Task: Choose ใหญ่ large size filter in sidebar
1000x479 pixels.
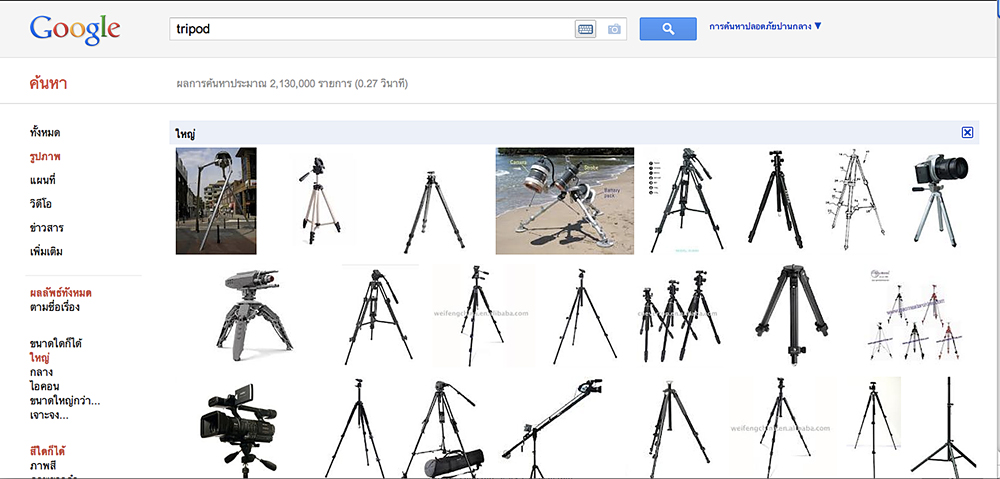Action: pos(40,358)
